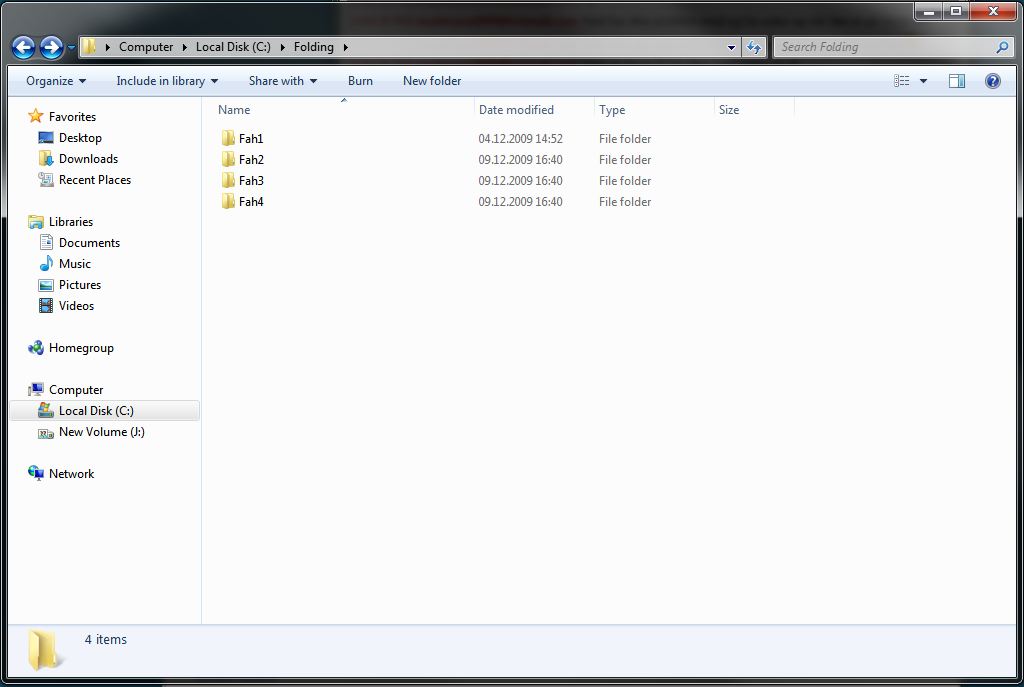Open New Volume (J:) drive
1024x687 pixels.
[102, 431]
